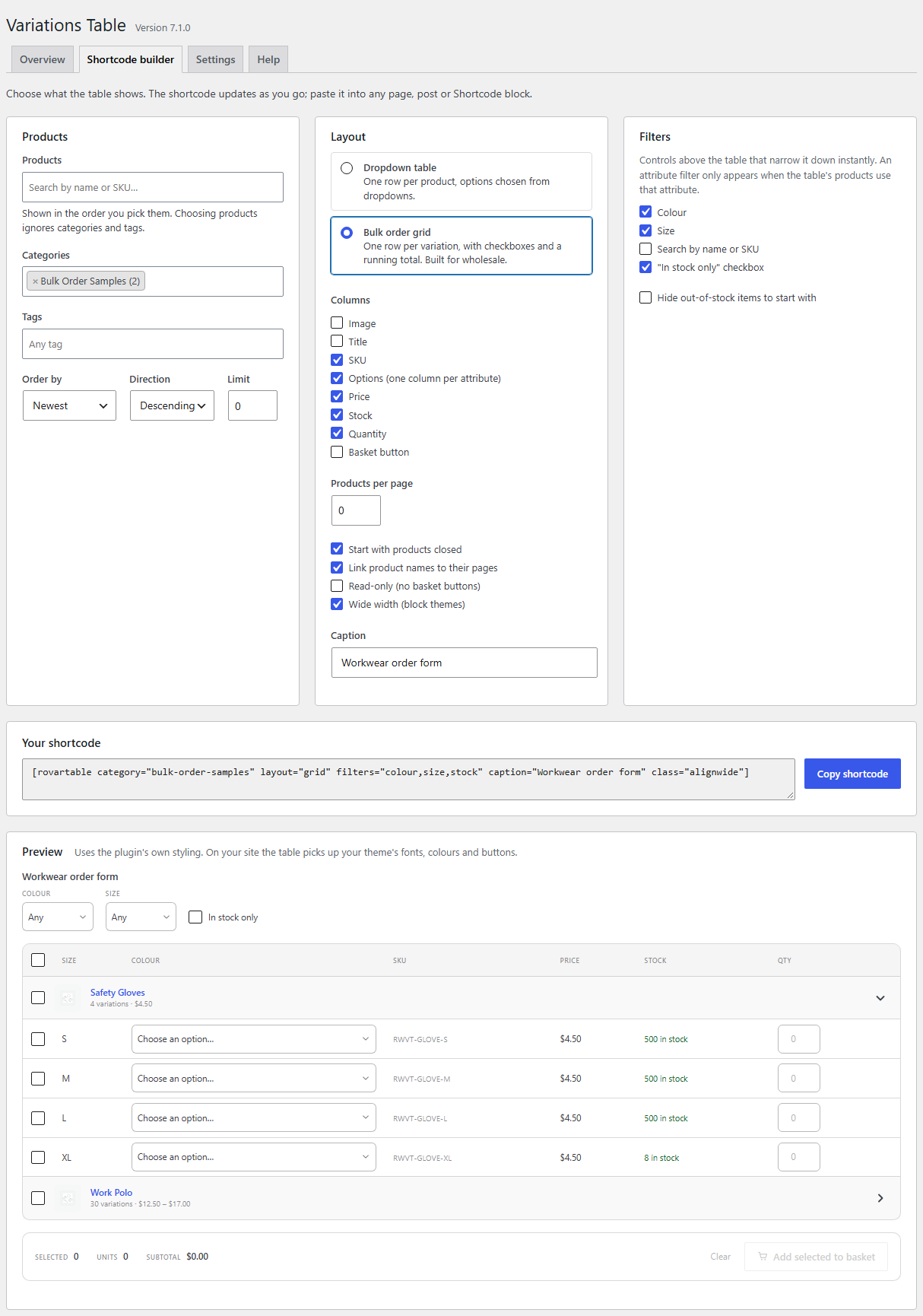Enable the Title column checkbox

tap(337, 342)
